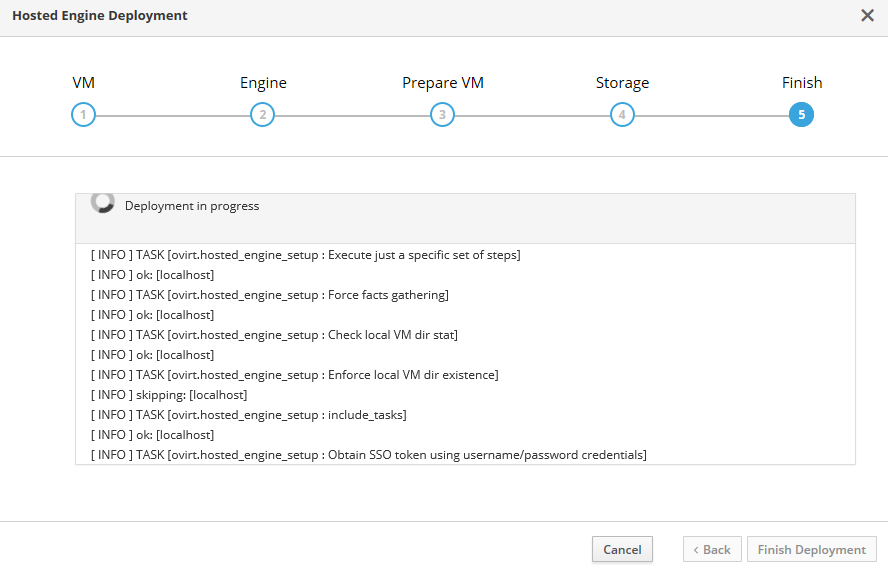888x573 pixels.
Task: Click the deployment progress spinner icon
Action: (x=102, y=203)
